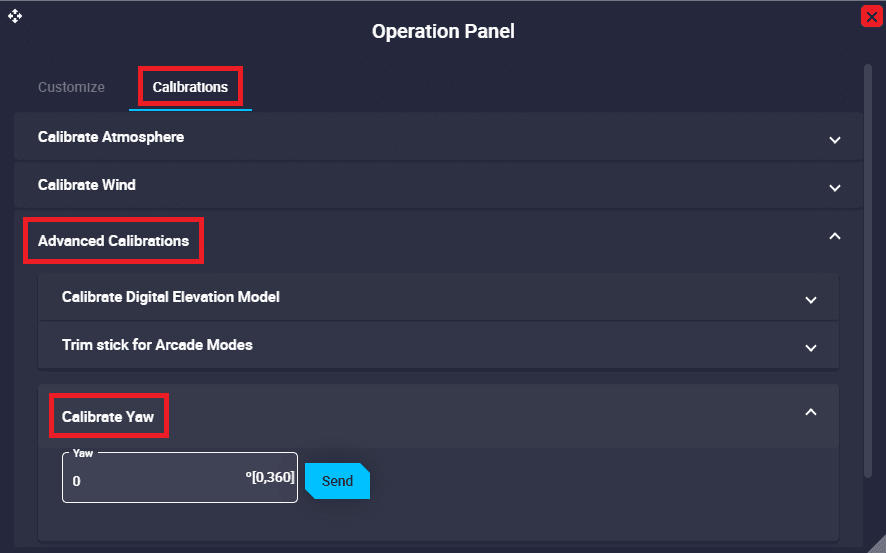This screenshot has width=886, height=553.
Task: Expand Calibrate Wind using its chevron arrow
Action: tap(835, 187)
